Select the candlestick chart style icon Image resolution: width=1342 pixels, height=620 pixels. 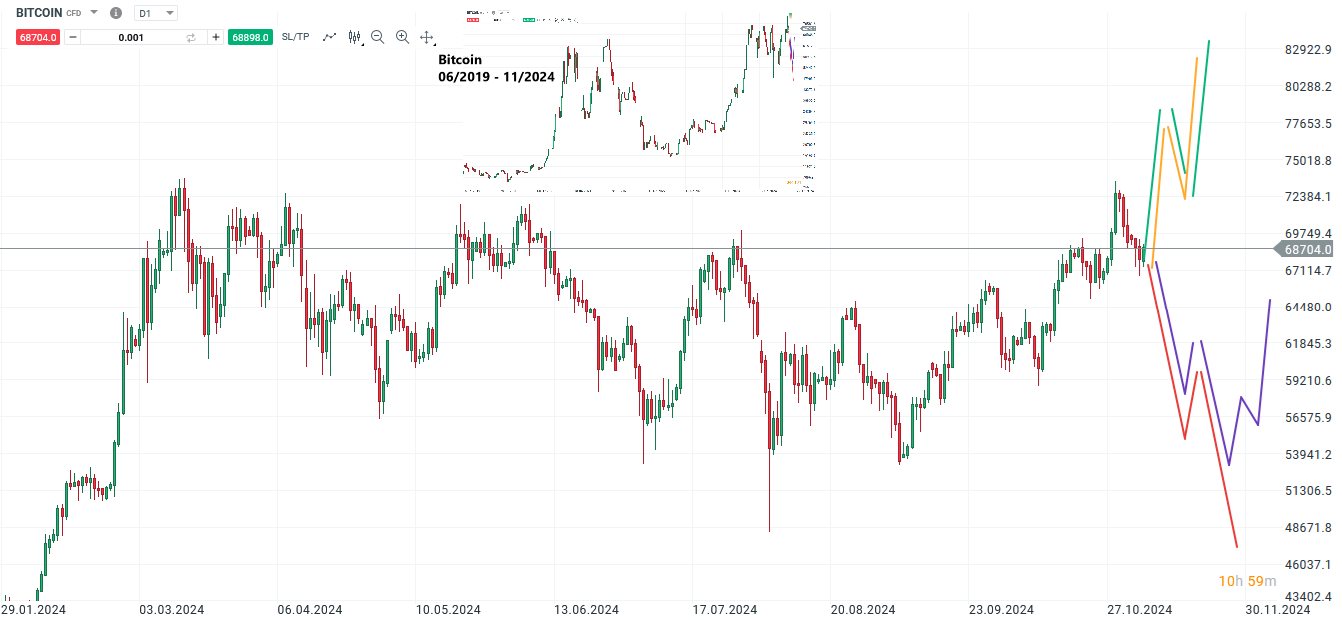tap(352, 36)
